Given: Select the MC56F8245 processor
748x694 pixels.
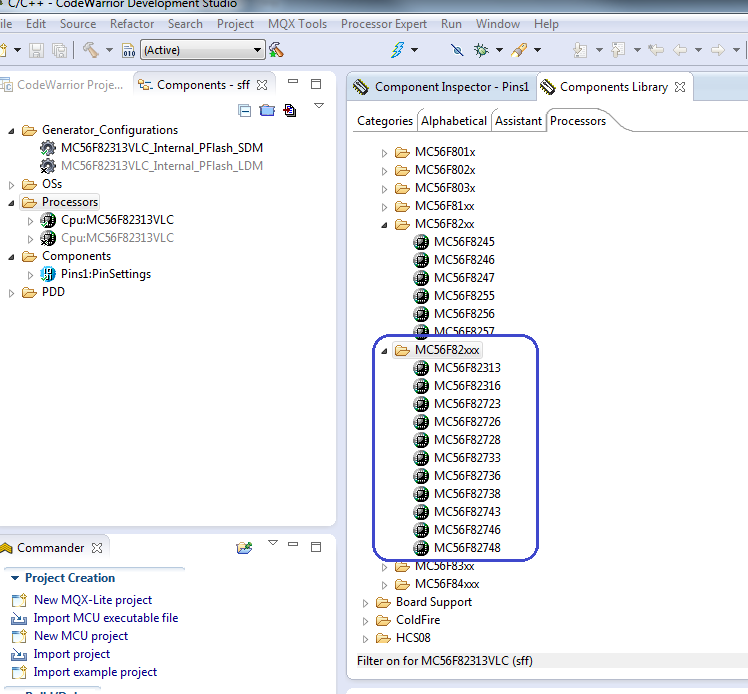Looking at the screenshot, I should click(464, 242).
